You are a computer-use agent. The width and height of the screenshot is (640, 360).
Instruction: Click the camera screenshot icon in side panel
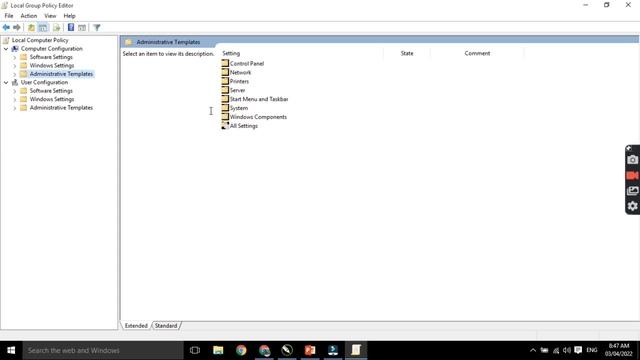click(633, 160)
